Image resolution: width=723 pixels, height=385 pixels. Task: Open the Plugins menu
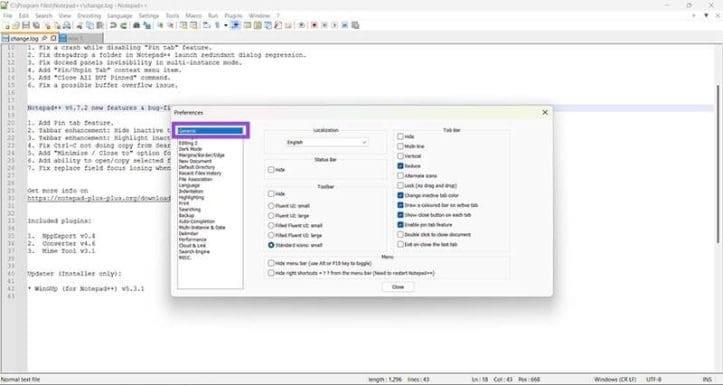click(233, 16)
